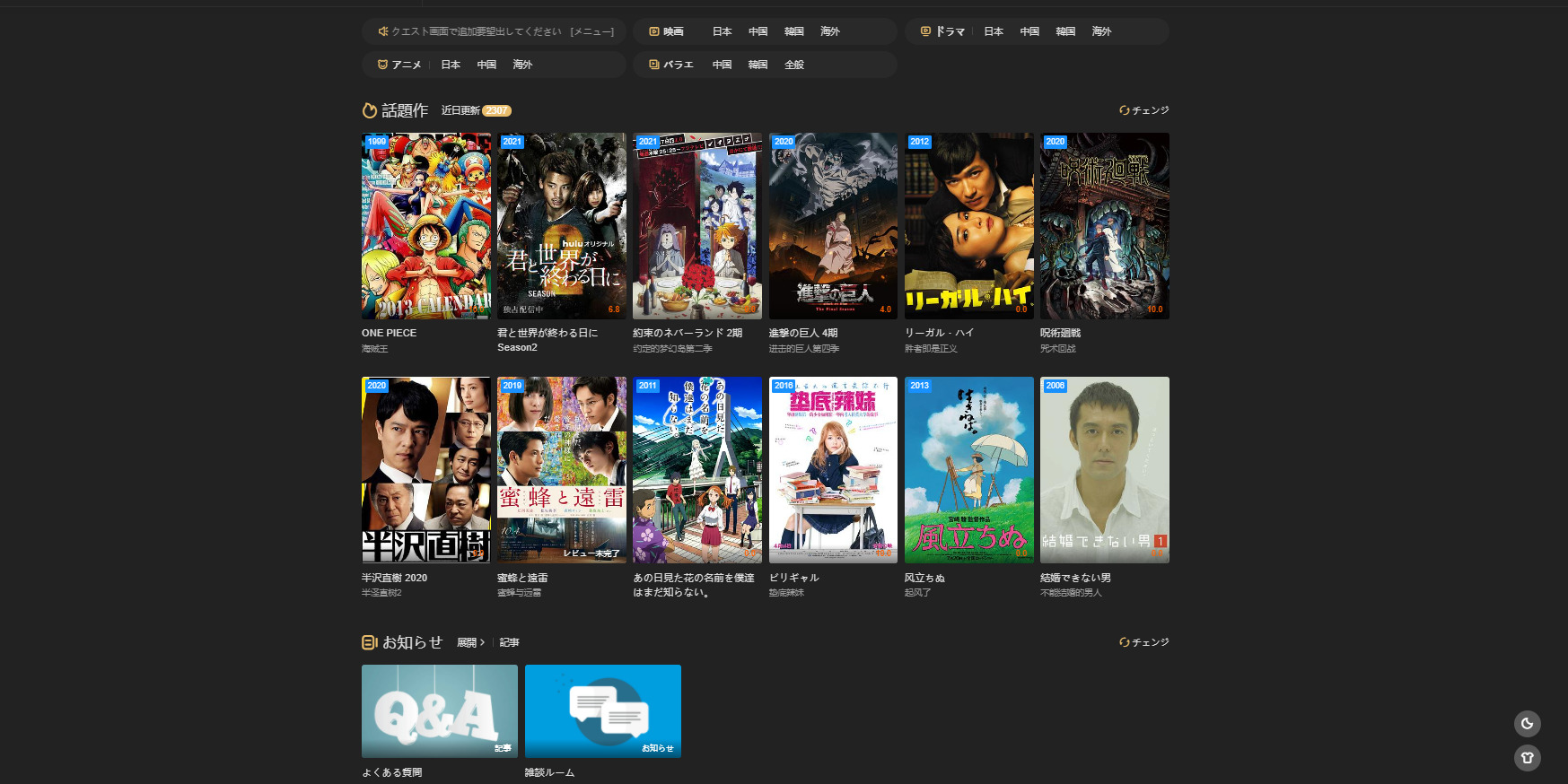The width and height of the screenshot is (1568, 784).
Task: Open 蜜蜂と遠雷 poster
Action: click(562, 470)
